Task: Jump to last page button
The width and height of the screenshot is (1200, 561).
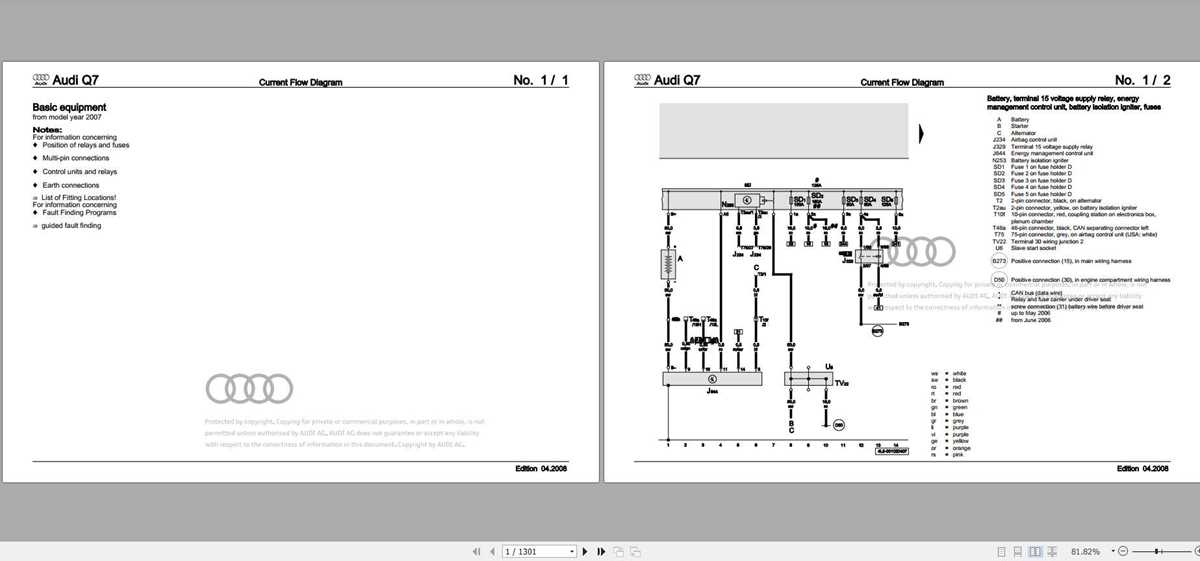Action: pos(601,551)
